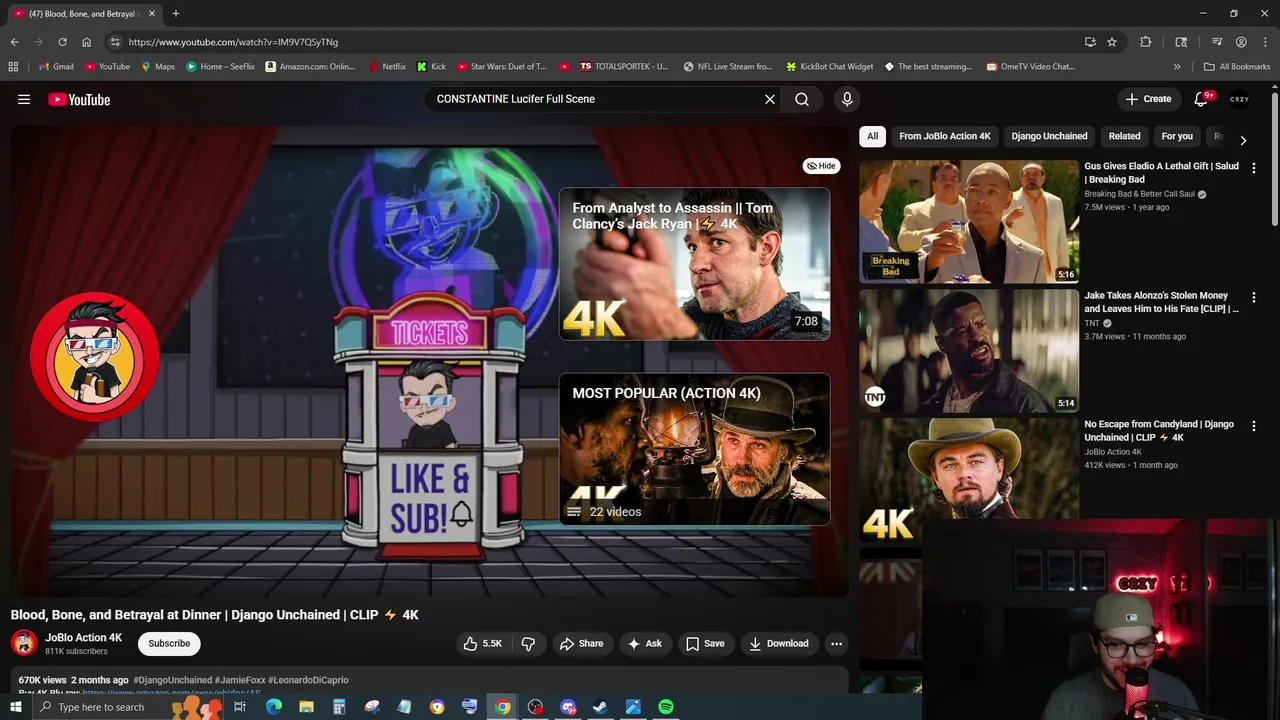Viewport: 1280px width, 720px height.
Task: Show hidden bookmarks with the chevron
Action: tap(1177, 67)
